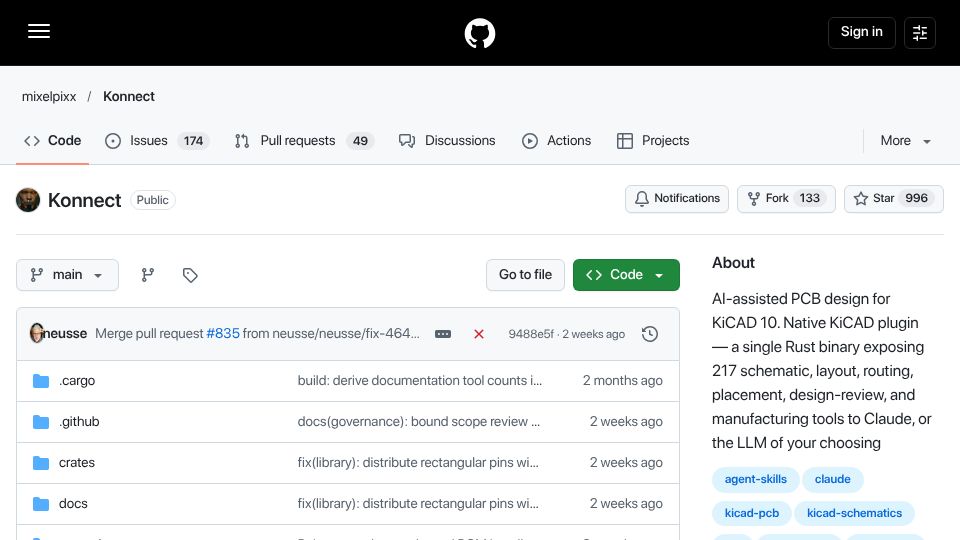
Task: Open neusse commit author link
Action: [65, 334]
